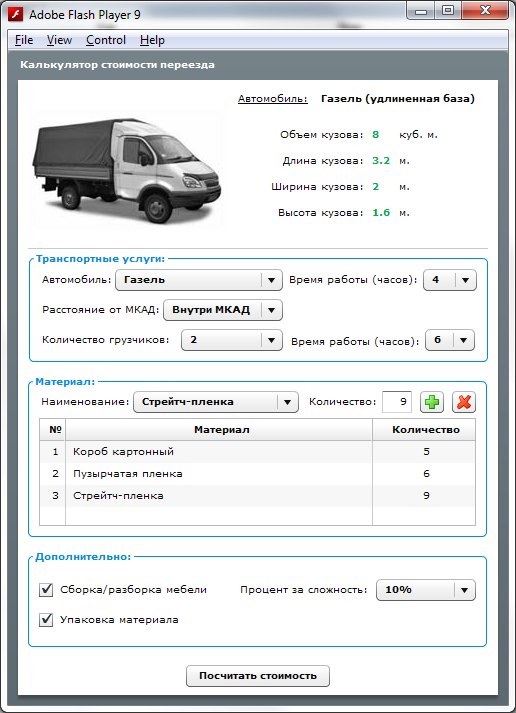Open the Control menu
The width and height of the screenshot is (516, 713).
click(106, 40)
